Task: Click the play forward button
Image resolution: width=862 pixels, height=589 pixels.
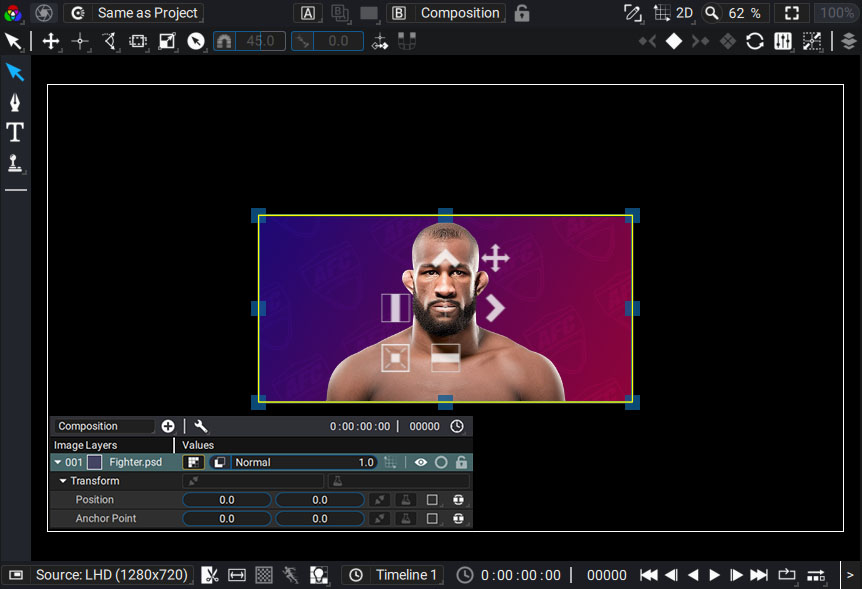Action: (x=714, y=575)
